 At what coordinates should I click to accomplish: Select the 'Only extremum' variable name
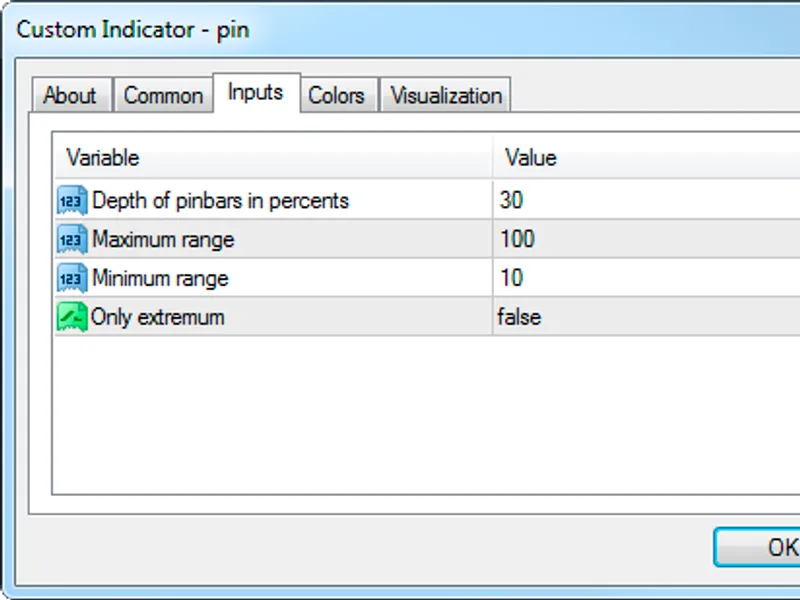coord(158,317)
